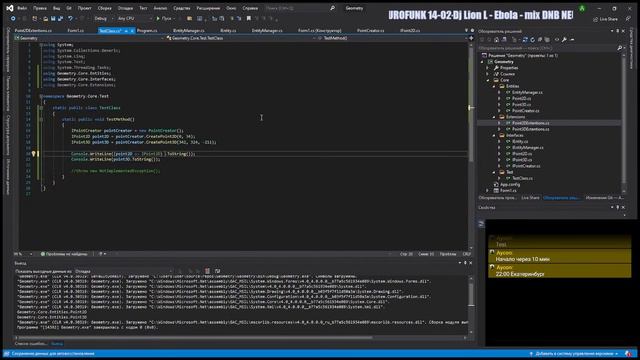Click the Live Share icon at top right
This screenshot has width=640, height=360.
[x=605, y=19]
